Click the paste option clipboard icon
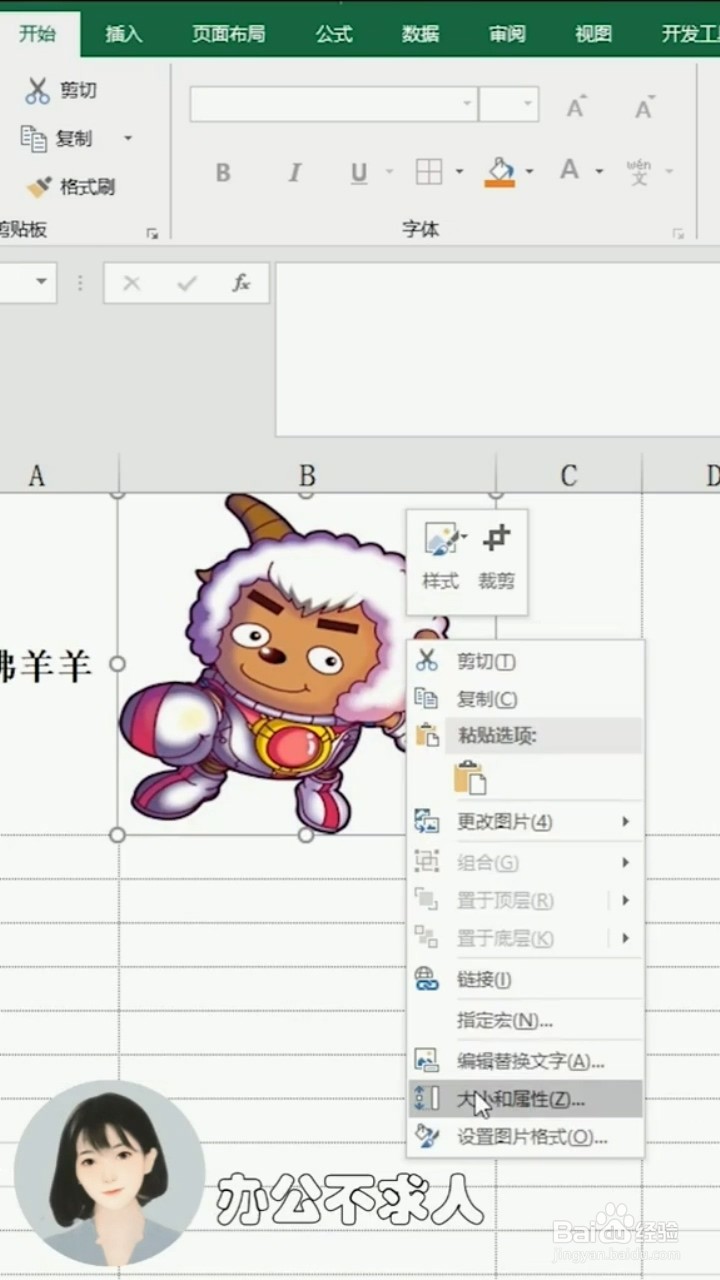The width and height of the screenshot is (720, 1280). pyautogui.click(x=469, y=777)
